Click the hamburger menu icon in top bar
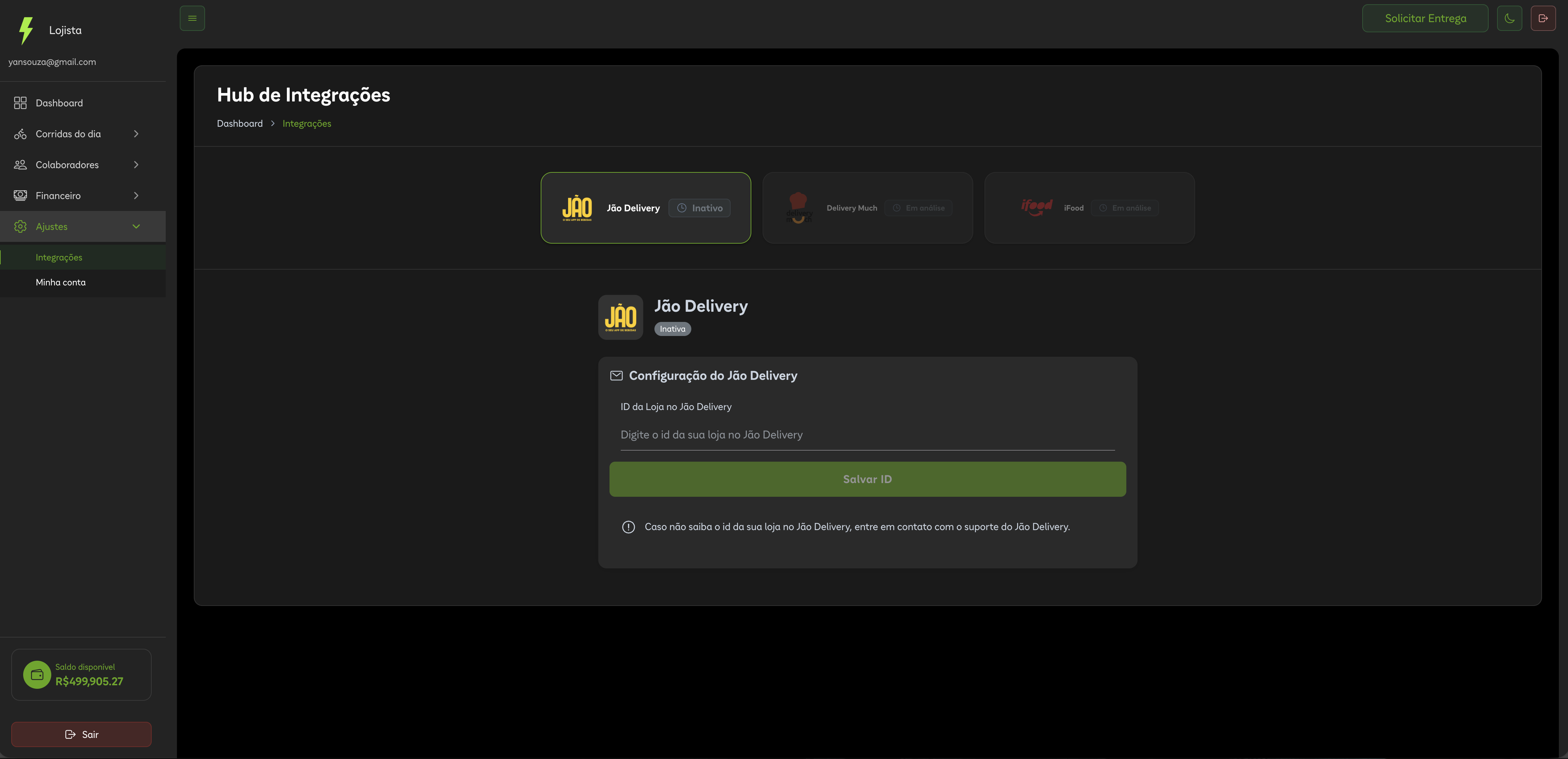Screen dimensions: 1568x759 [192, 18]
